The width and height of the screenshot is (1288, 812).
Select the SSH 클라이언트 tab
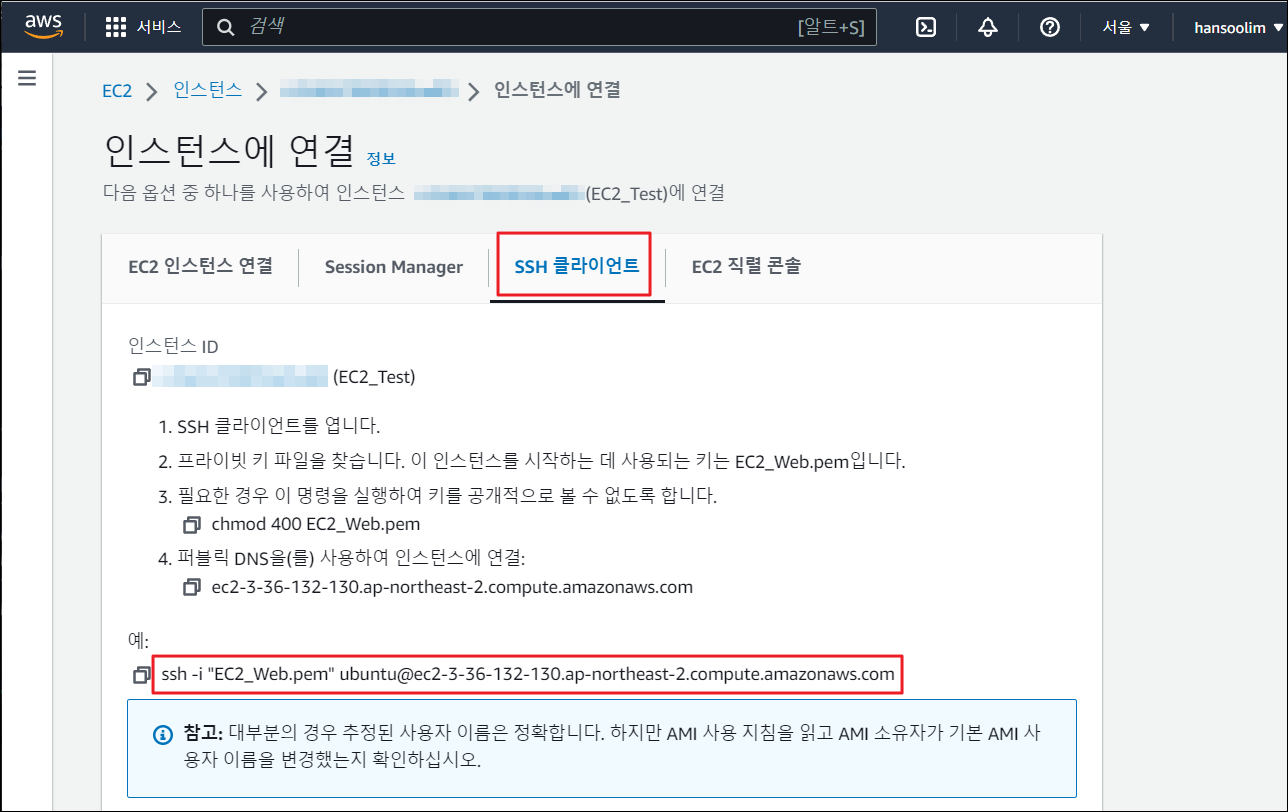tap(576, 266)
